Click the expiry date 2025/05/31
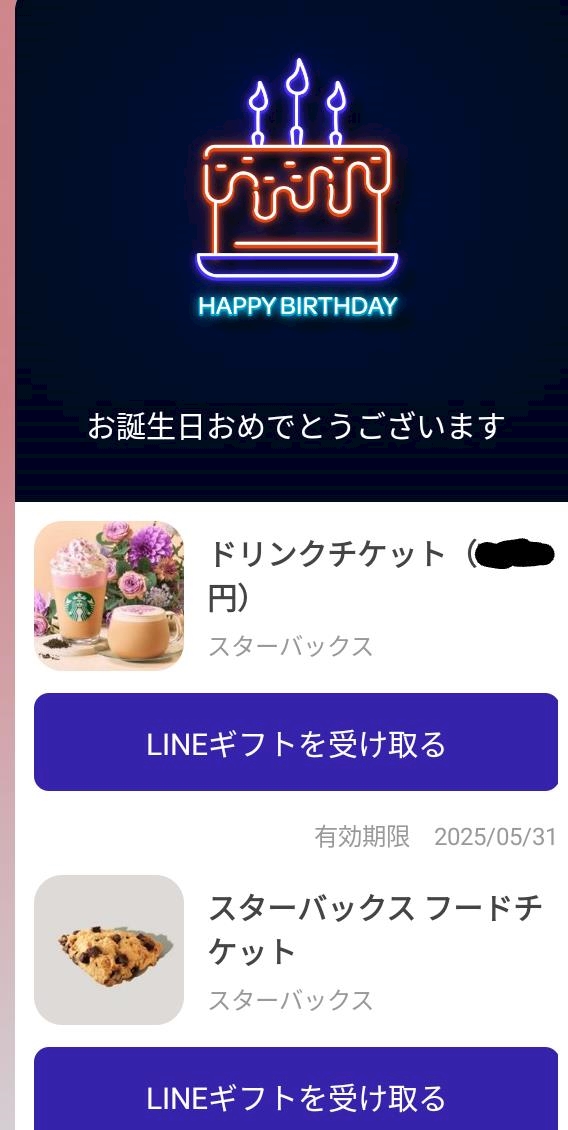This screenshot has height=1130, width=568. click(495, 837)
